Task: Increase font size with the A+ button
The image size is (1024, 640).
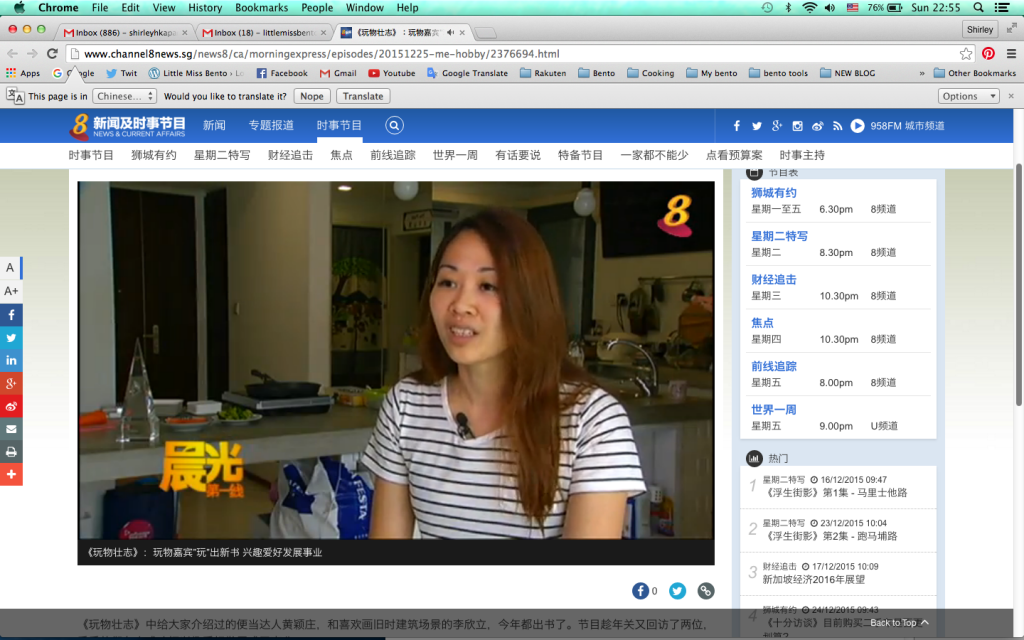Action: click(x=10, y=291)
